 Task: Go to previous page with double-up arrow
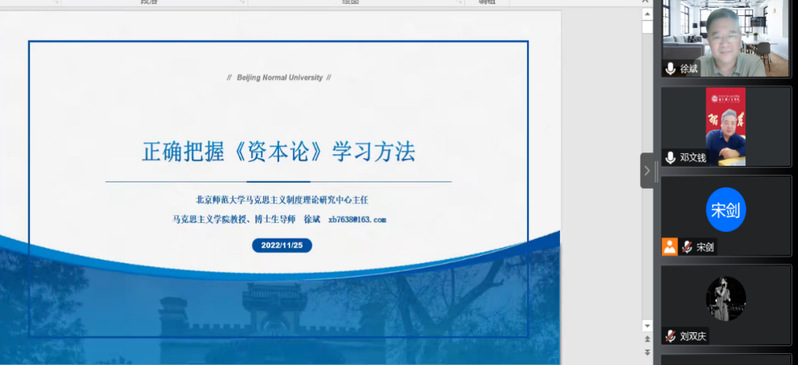coord(647,339)
